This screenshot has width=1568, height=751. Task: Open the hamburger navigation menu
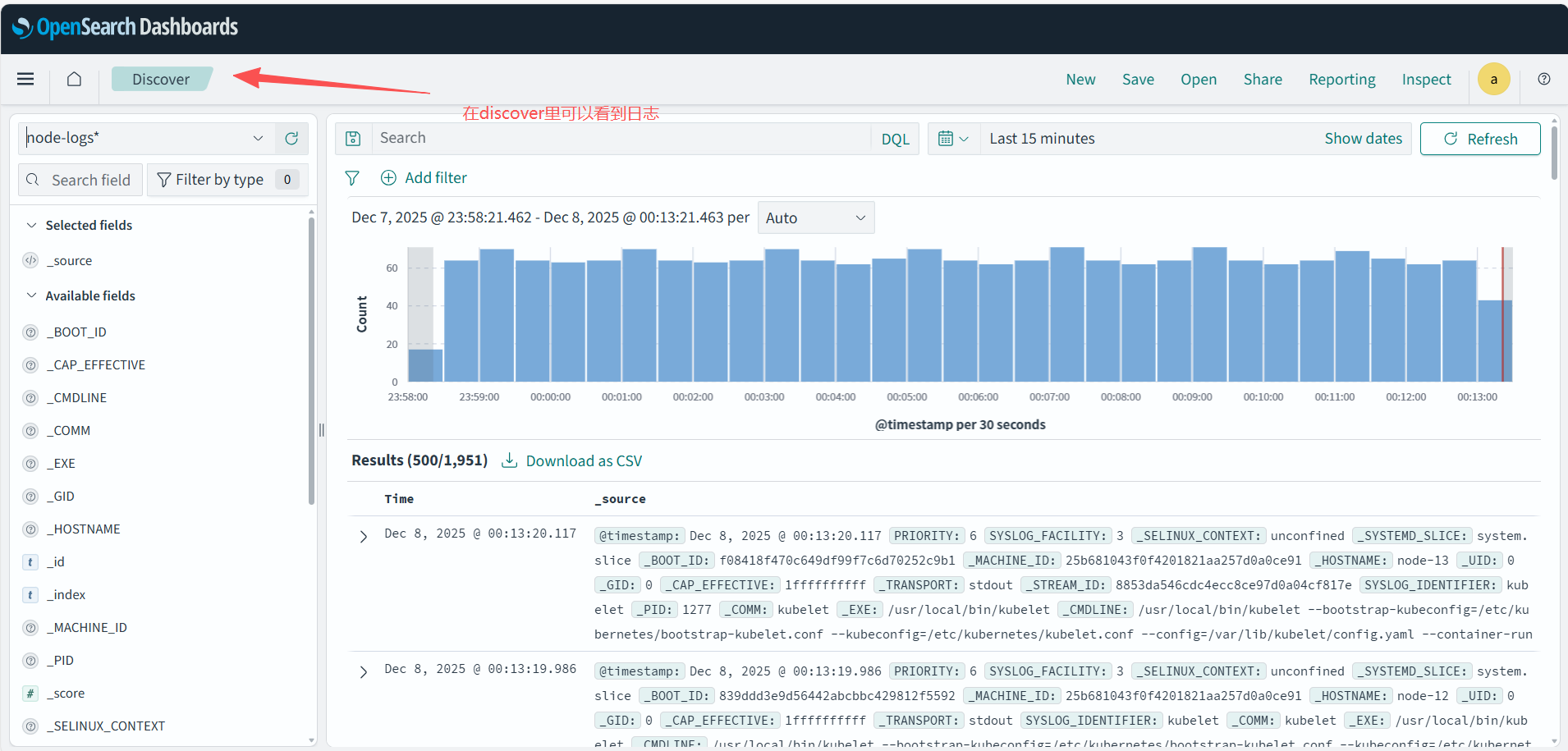pos(25,79)
